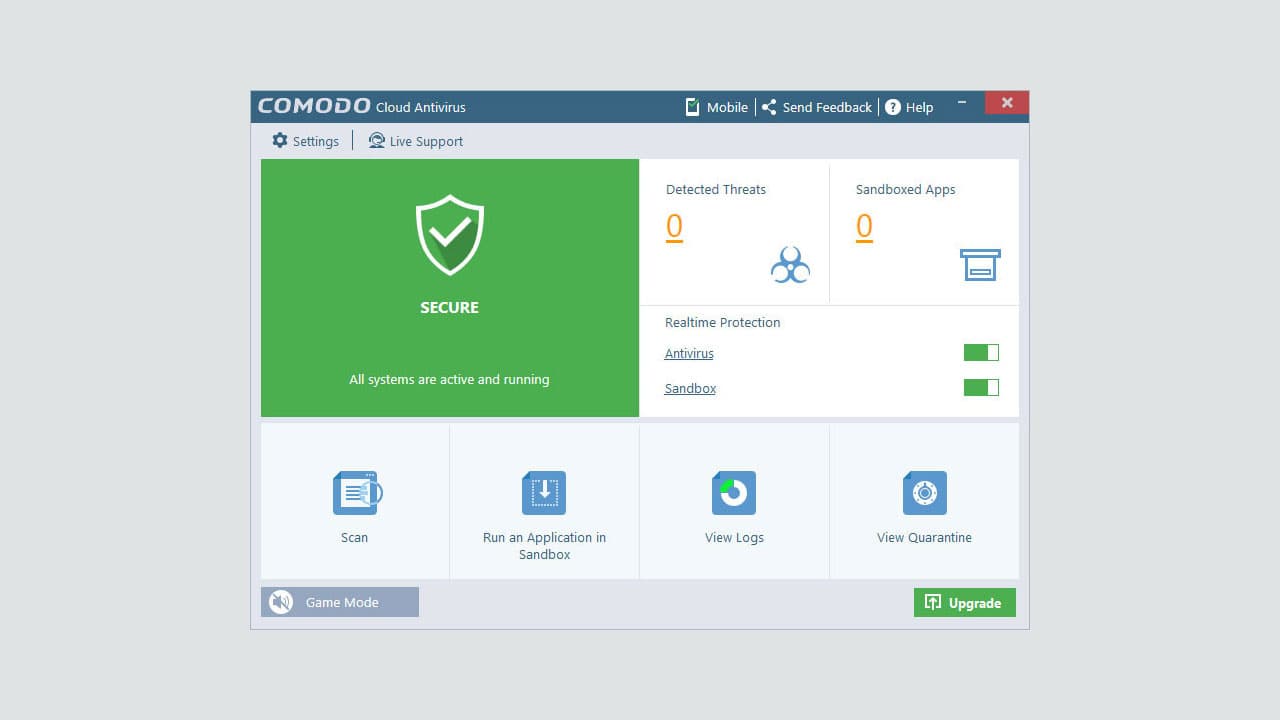Select the Scan icon
This screenshot has height=720, width=1280.
pos(355,492)
